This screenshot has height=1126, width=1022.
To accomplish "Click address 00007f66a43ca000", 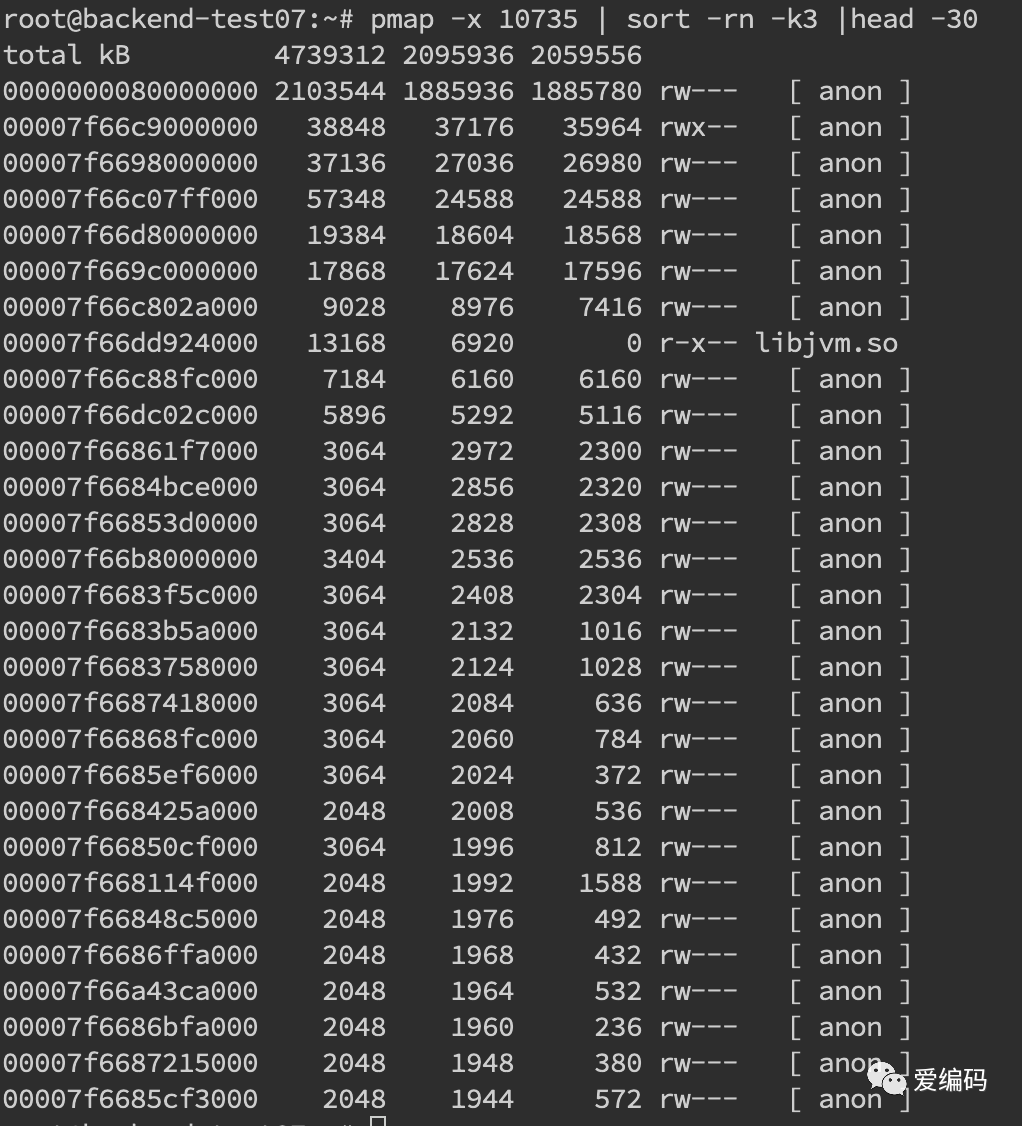I will [x=130, y=991].
